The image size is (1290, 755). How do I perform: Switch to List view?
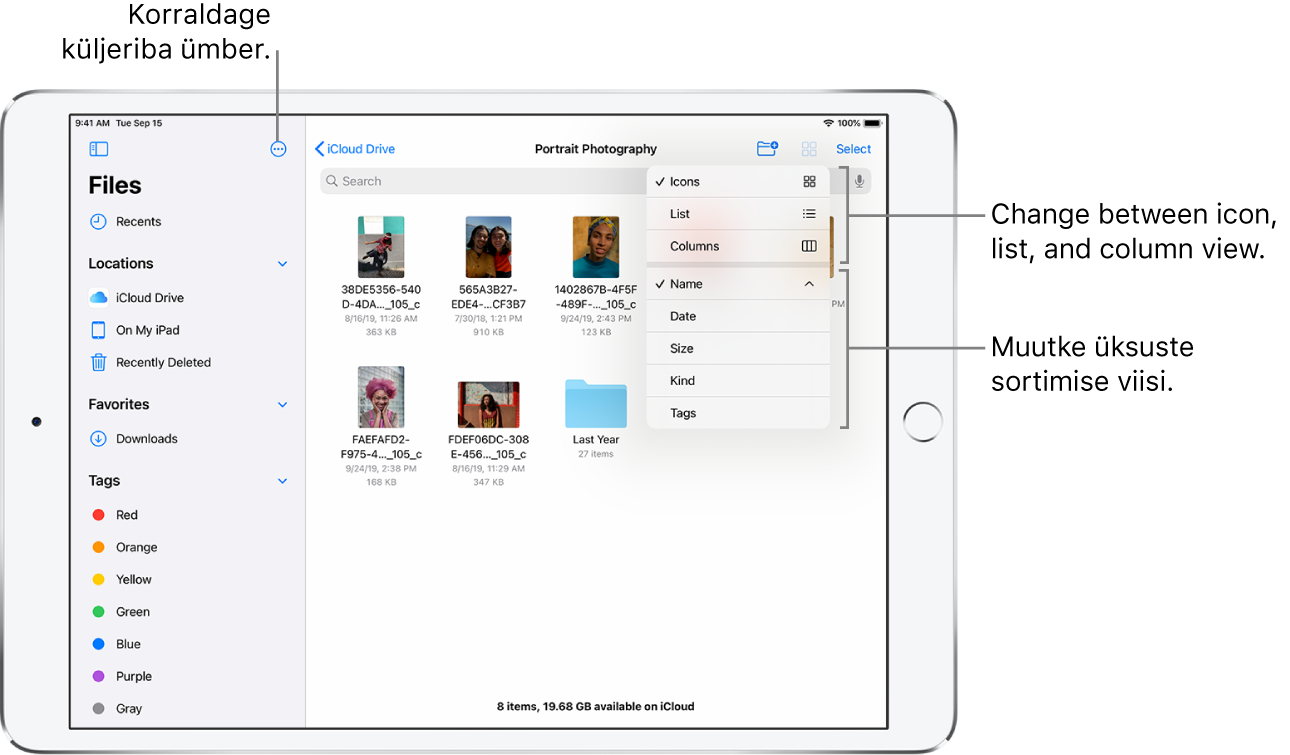click(x=680, y=213)
